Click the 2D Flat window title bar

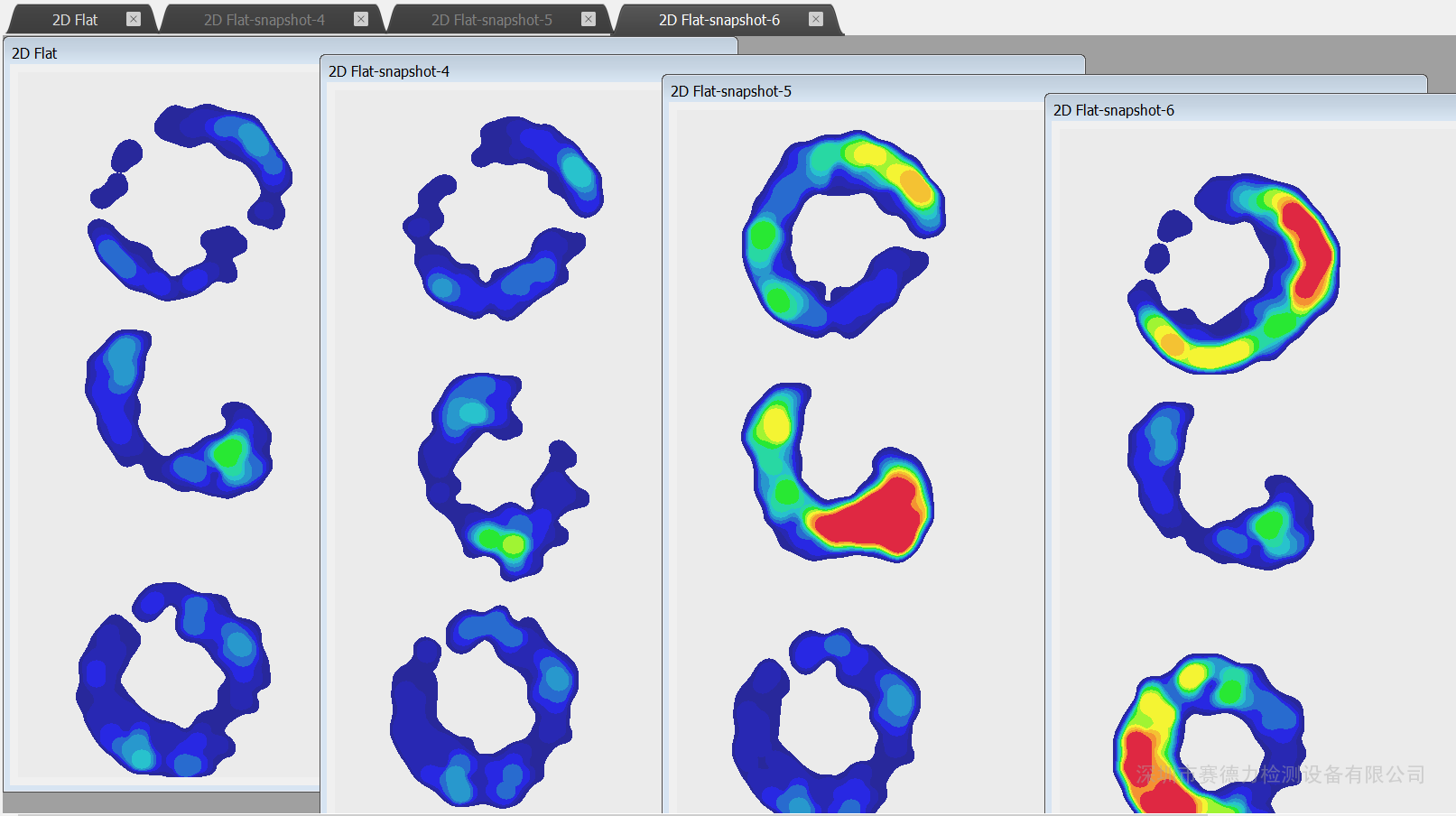click(162, 53)
